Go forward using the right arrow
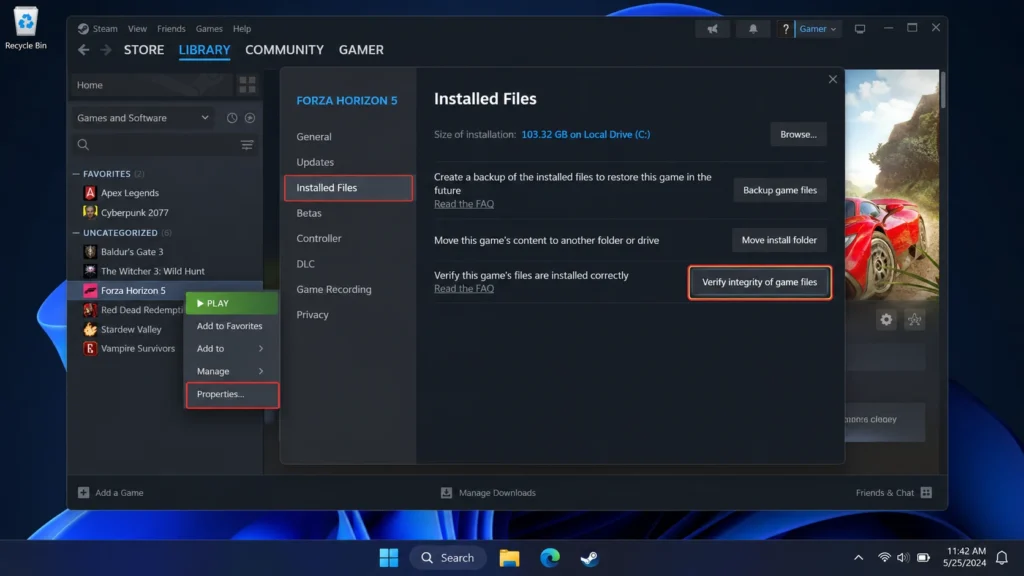 (x=106, y=50)
